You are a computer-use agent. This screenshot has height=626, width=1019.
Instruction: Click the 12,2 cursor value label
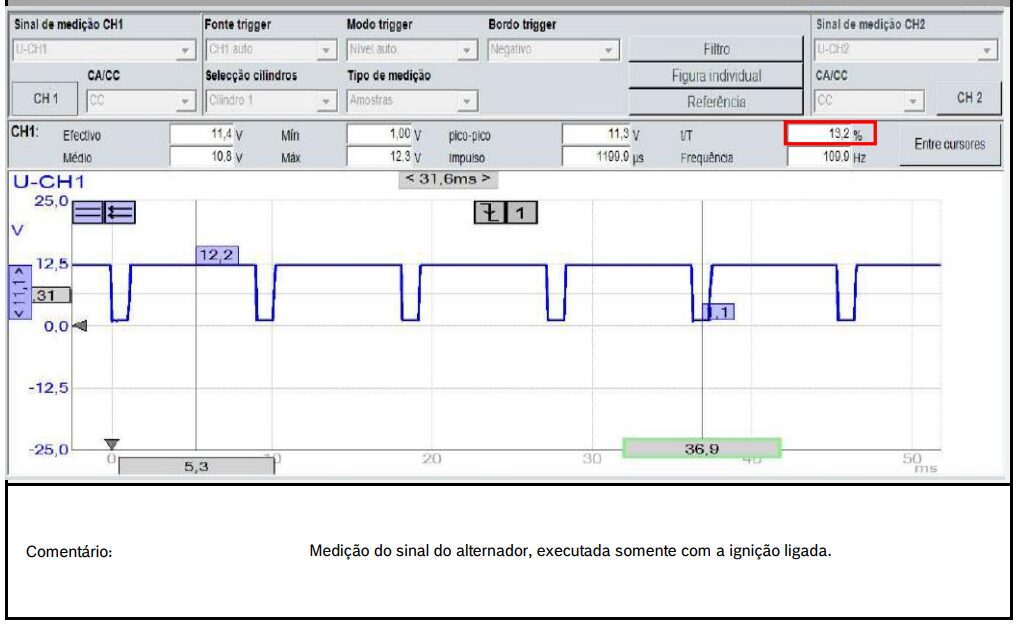217,256
